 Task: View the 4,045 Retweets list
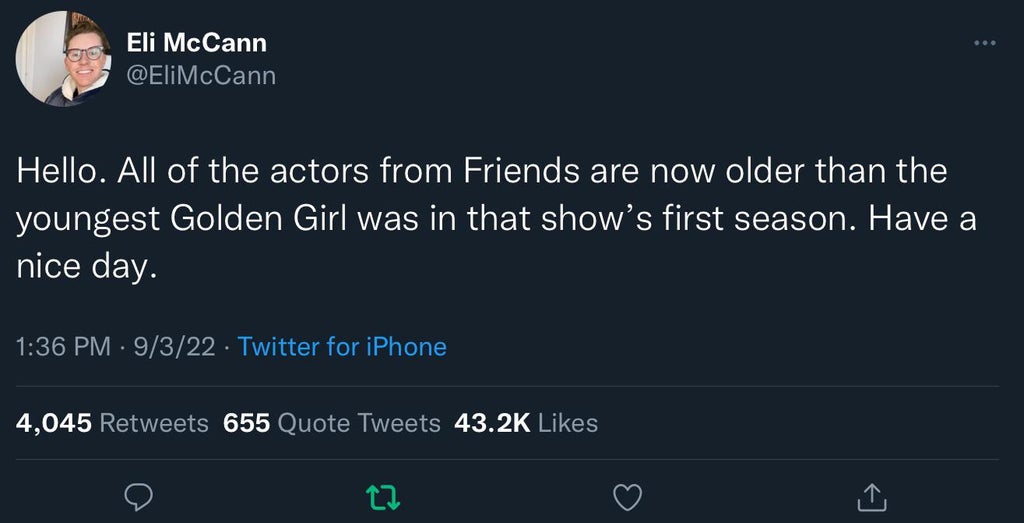(112, 423)
